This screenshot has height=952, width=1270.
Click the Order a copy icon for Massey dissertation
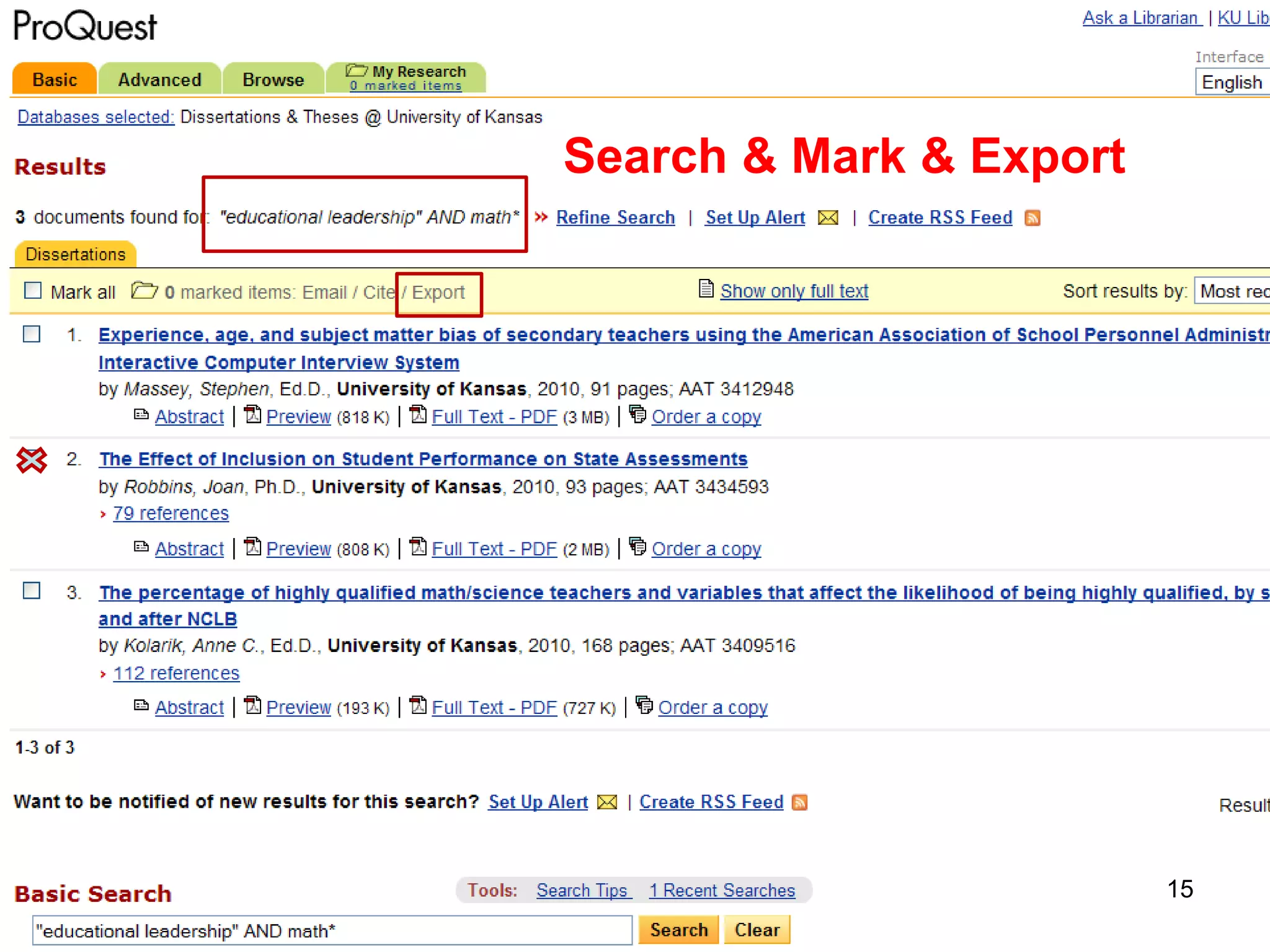(x=637, y=413)
